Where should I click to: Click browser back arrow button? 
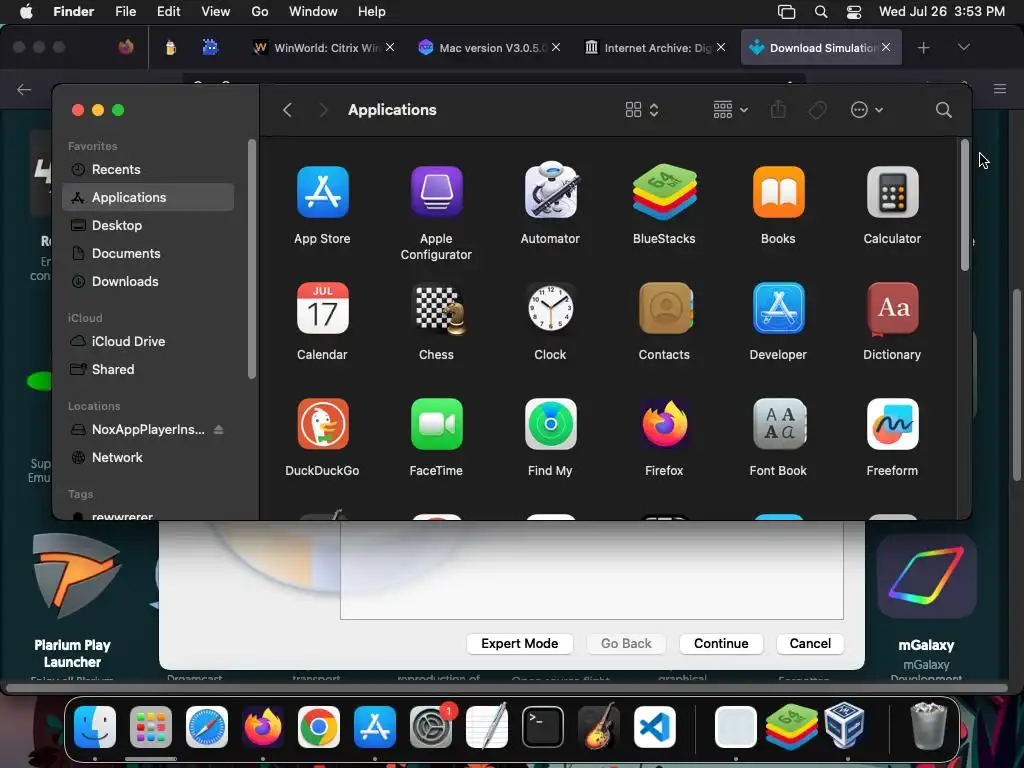pos(24,89)
